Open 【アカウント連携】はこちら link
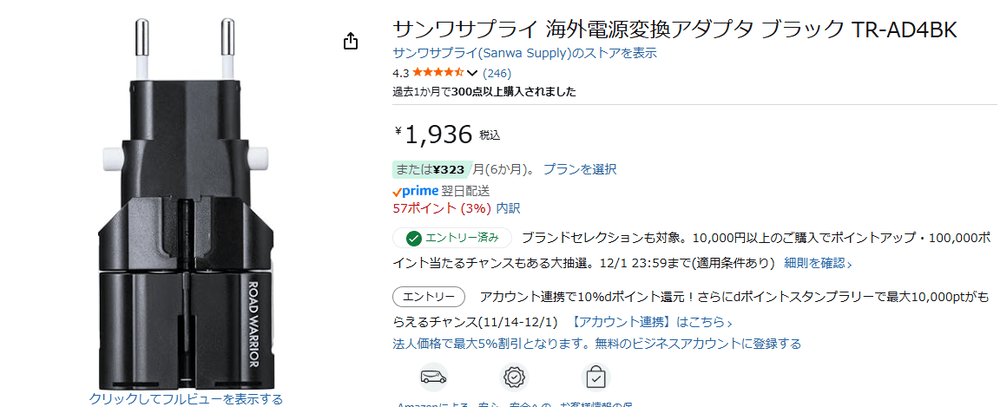This screenshot has height=407, width=1000. [x=651, y=322]
